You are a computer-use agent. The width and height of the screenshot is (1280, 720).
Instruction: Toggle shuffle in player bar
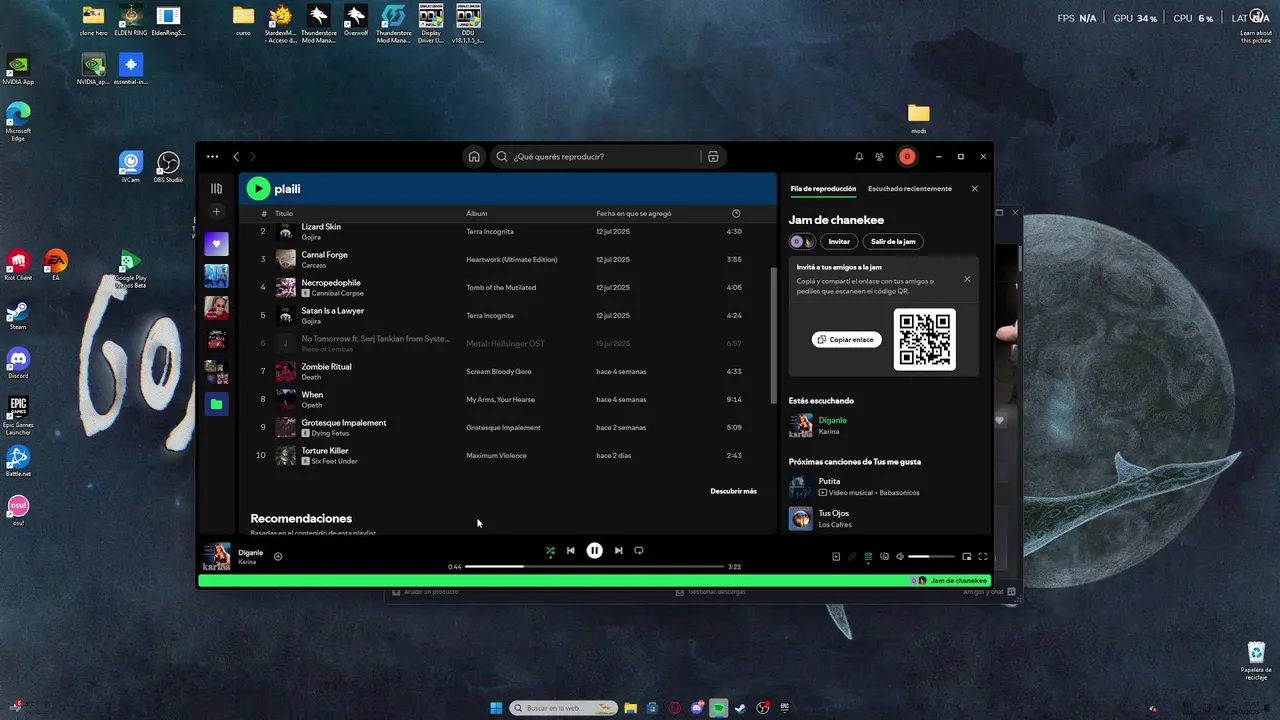[x=550, y=551]
